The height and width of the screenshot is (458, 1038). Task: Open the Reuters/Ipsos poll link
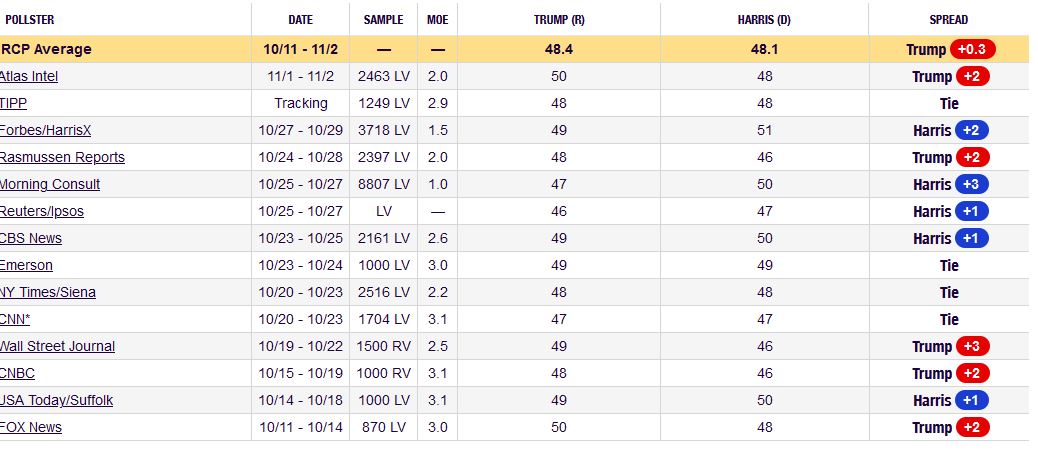click(x=42, y=211)
